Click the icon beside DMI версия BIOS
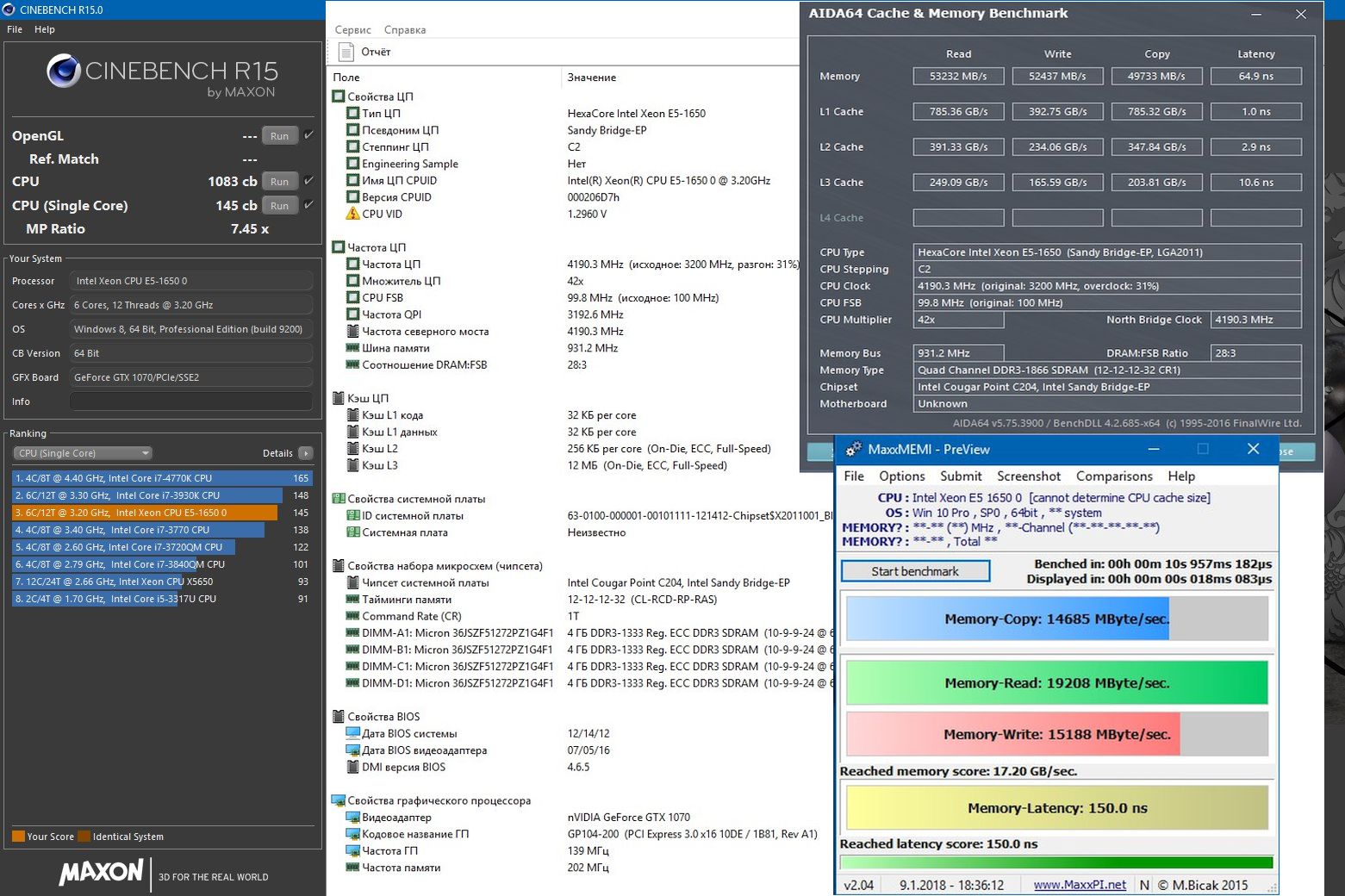Viewport: 1345px width, 896px height. (x=352, y=767)
